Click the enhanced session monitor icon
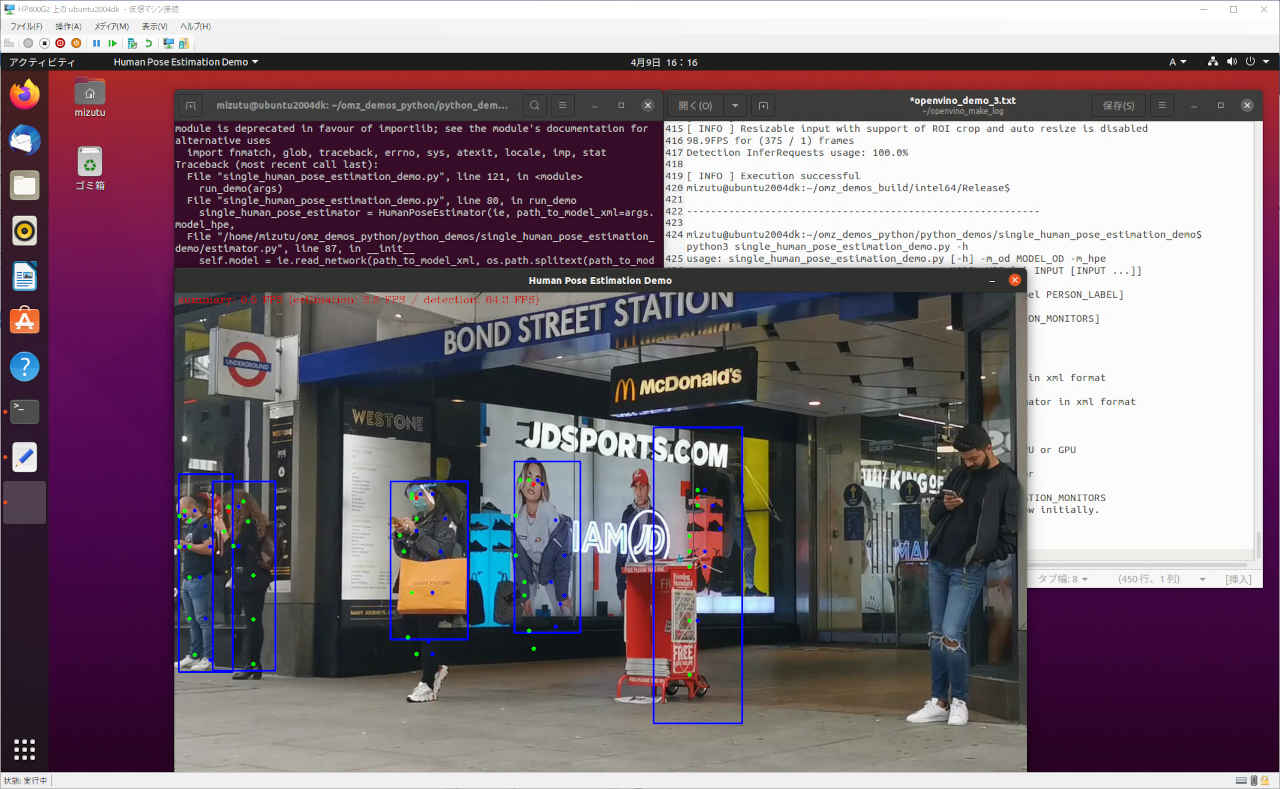 click(168, 43)
